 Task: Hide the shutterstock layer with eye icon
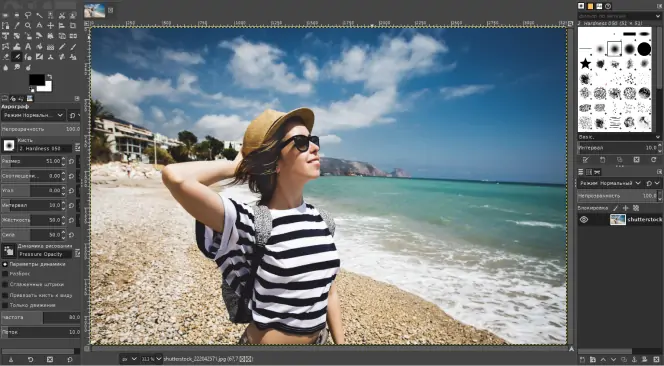click(x=584, y=219)
